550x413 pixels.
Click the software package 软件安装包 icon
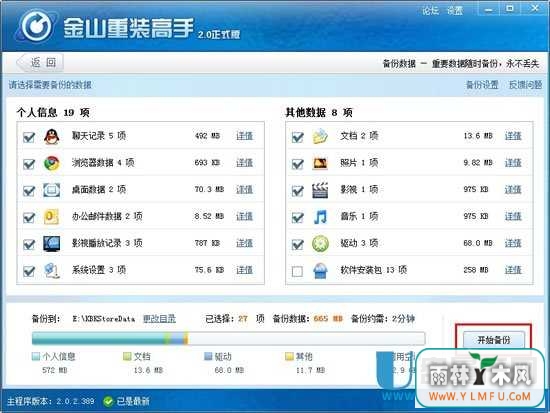pyautogui.click(x=320, y=271)
